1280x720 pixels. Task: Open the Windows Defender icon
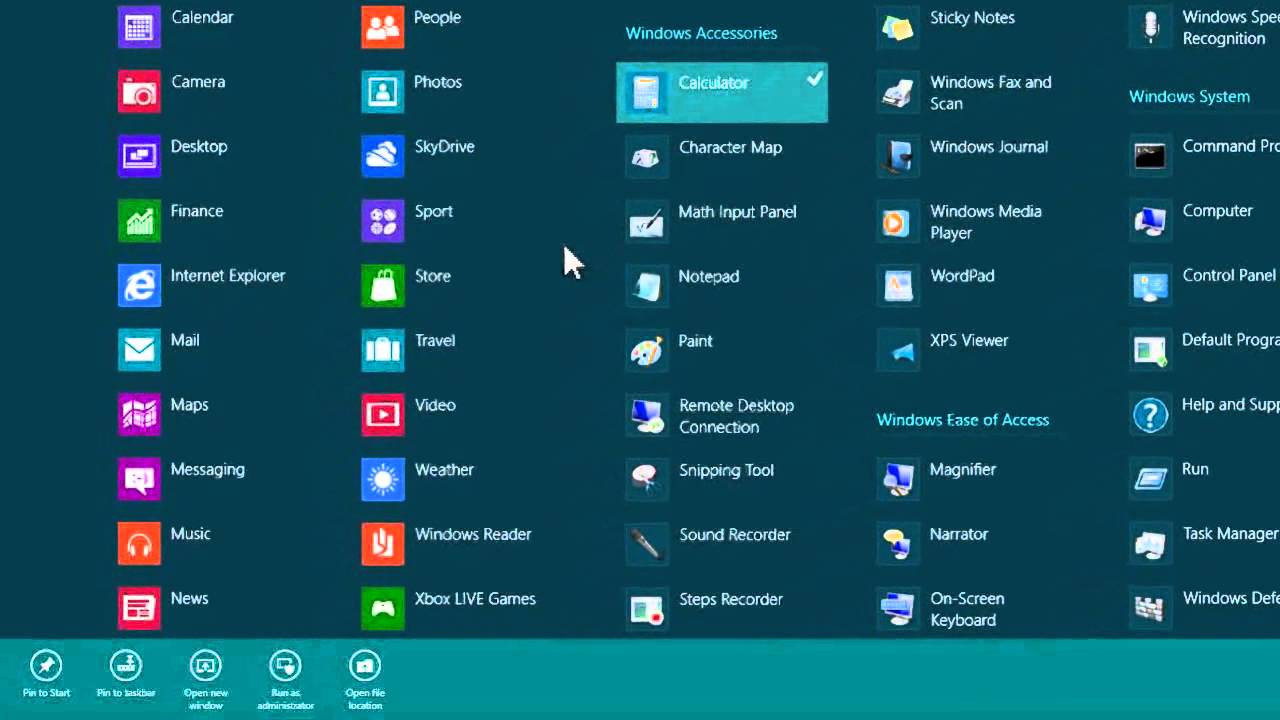coord(1150,608)
